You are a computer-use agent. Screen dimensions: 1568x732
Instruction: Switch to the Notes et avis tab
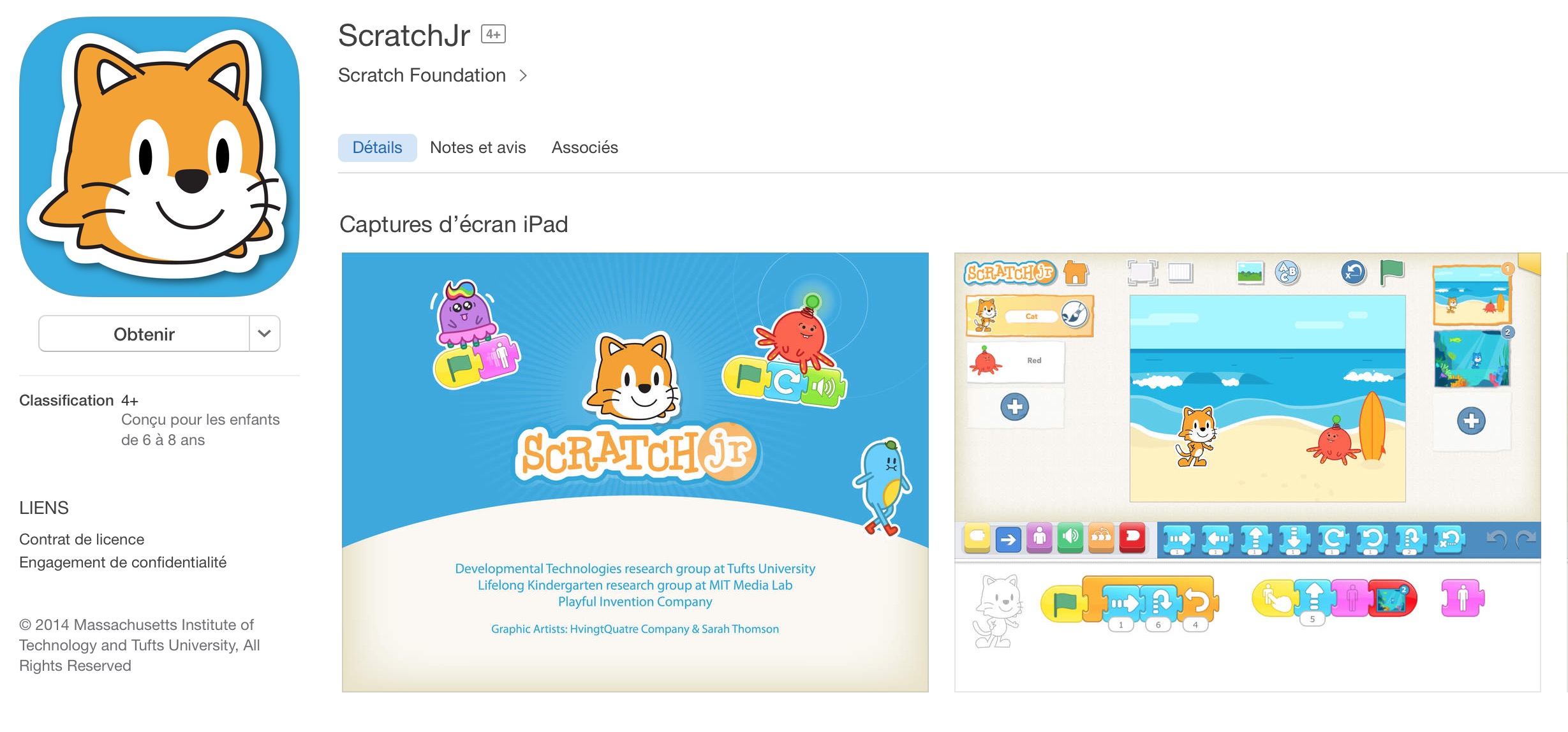tap(478, 148)
